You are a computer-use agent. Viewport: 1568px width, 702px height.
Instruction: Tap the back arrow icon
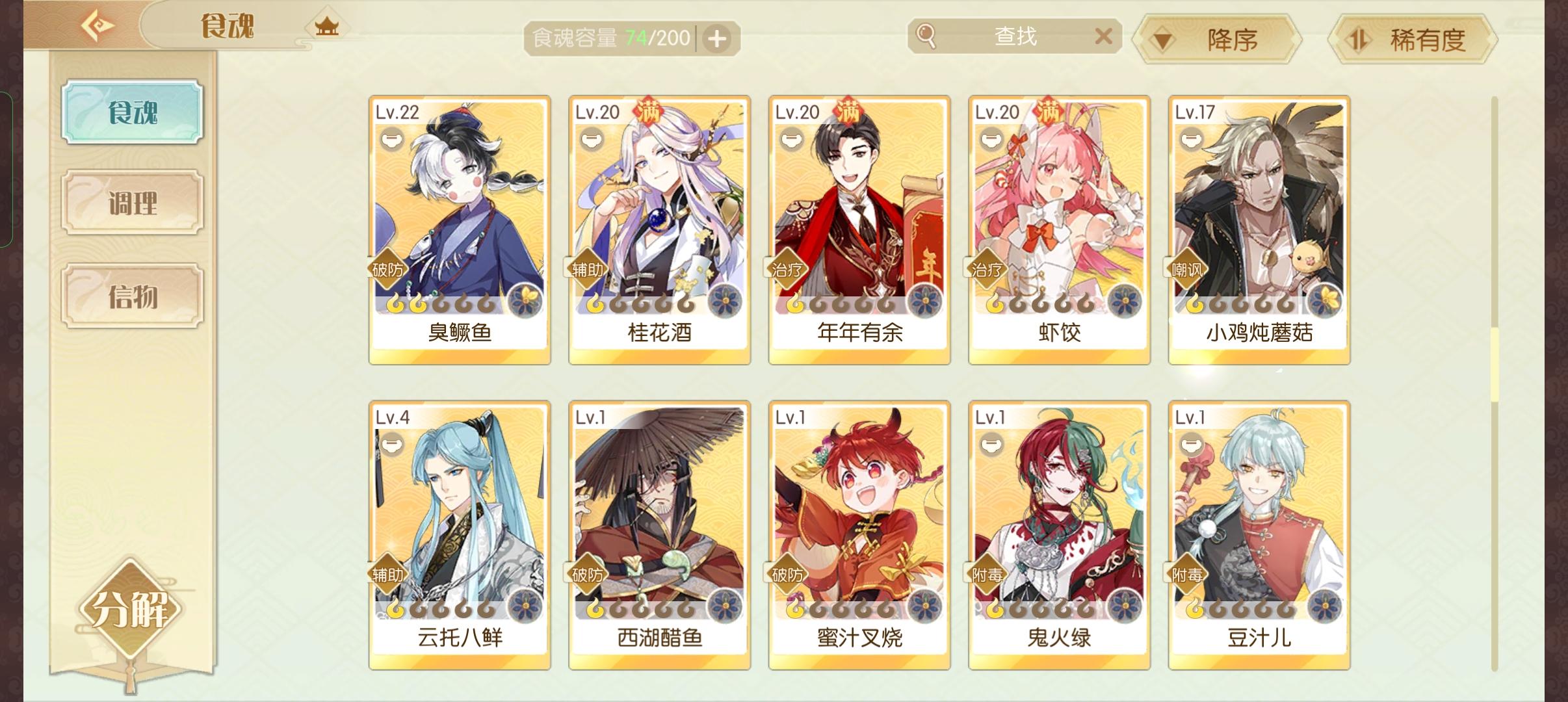tap(98, 26)
